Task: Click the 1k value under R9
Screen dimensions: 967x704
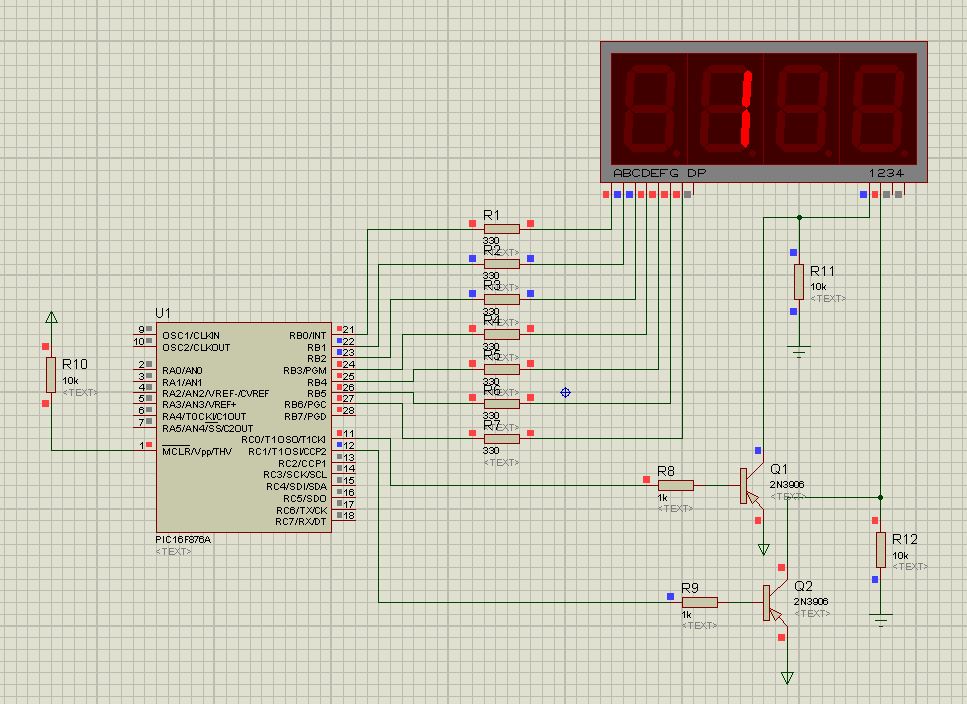Action: (x=686, y=615)
